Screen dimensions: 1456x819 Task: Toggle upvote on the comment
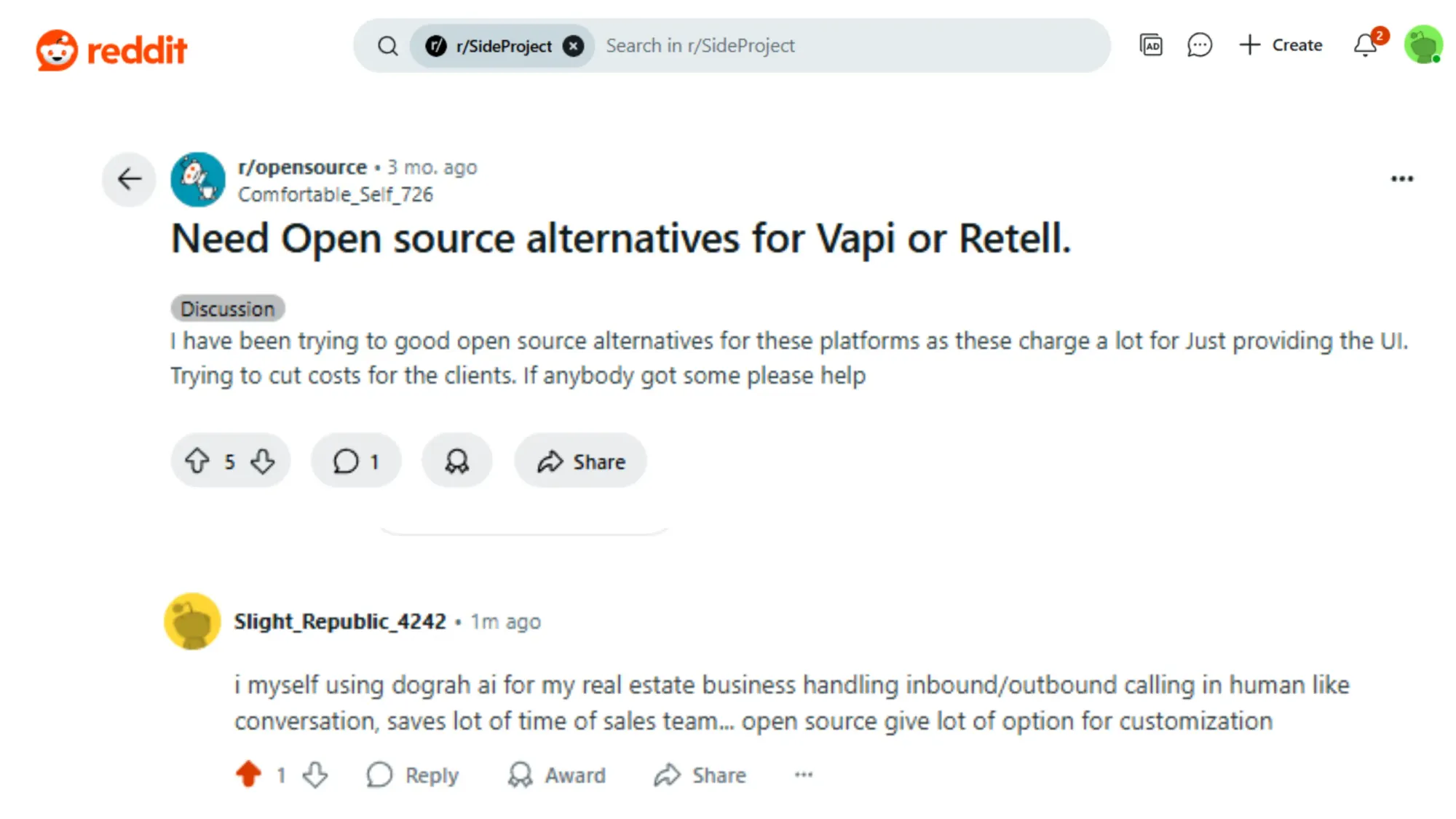pyautogui.click(x=248, y=775)
